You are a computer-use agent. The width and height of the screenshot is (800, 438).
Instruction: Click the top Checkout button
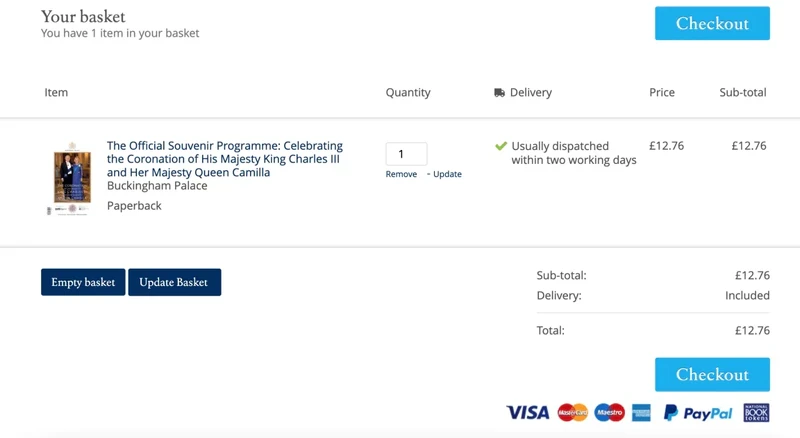712,23
